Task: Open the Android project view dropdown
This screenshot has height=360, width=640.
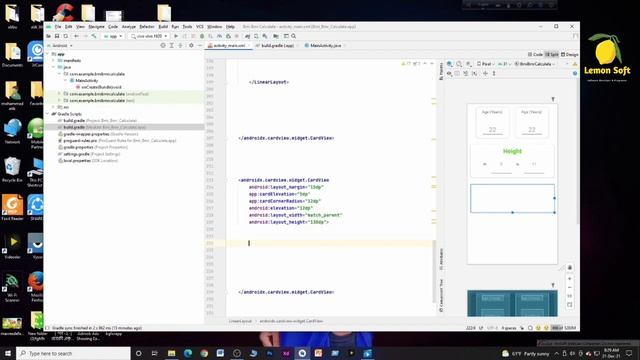Action: (60, 46)
